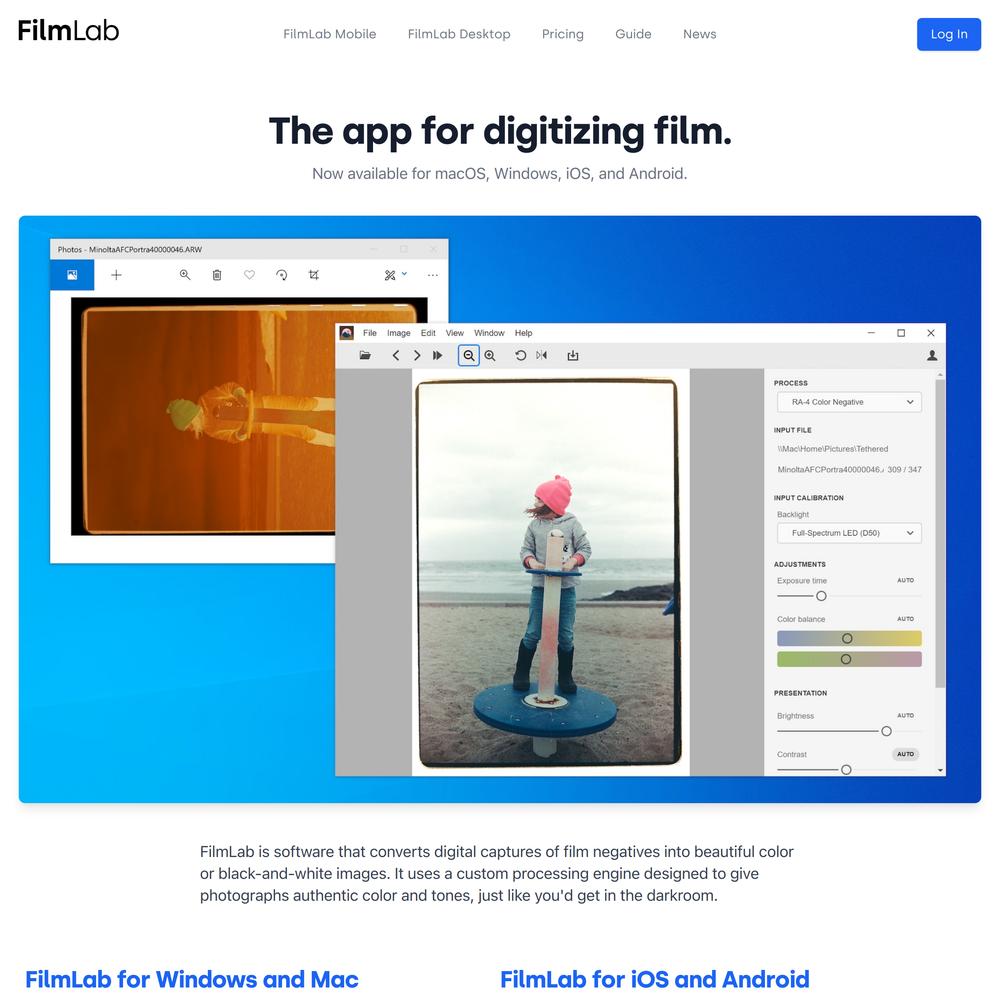1000x1000 pixels.
Task: Go to the Pricing page
Action: [562, 34]
